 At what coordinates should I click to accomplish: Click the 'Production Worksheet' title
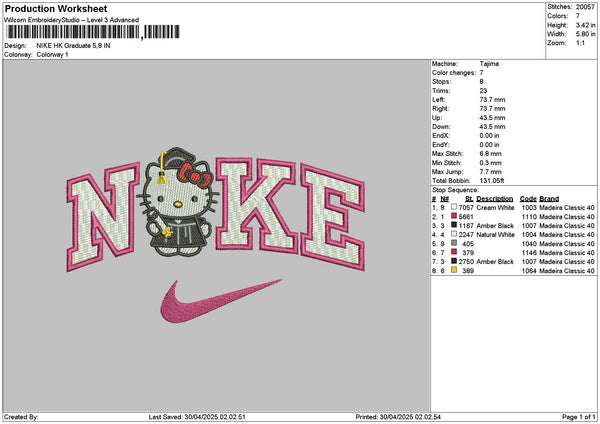(x=56, y=8)
